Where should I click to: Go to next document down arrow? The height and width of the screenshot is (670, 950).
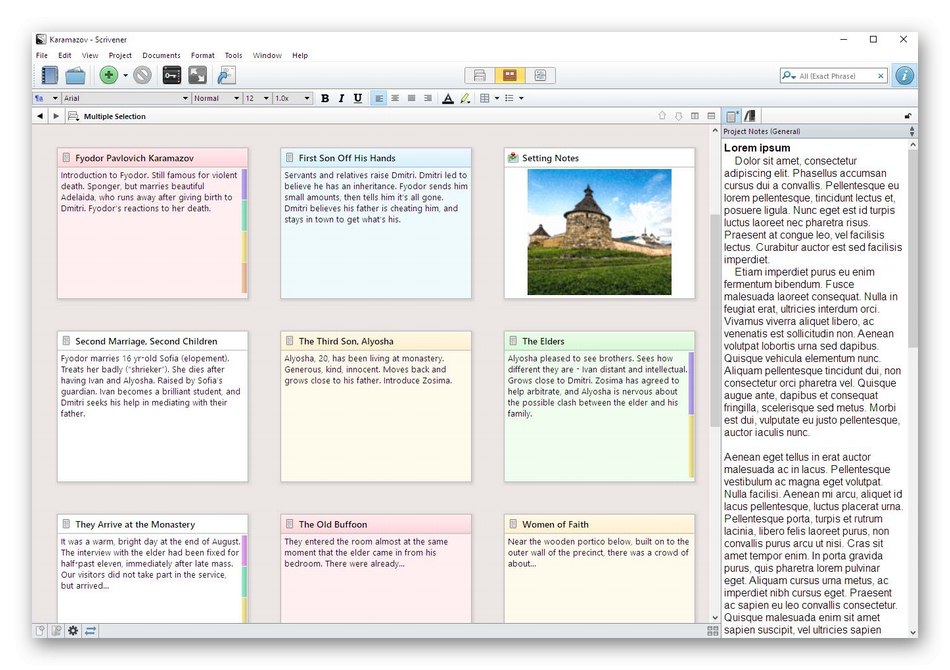678,116
